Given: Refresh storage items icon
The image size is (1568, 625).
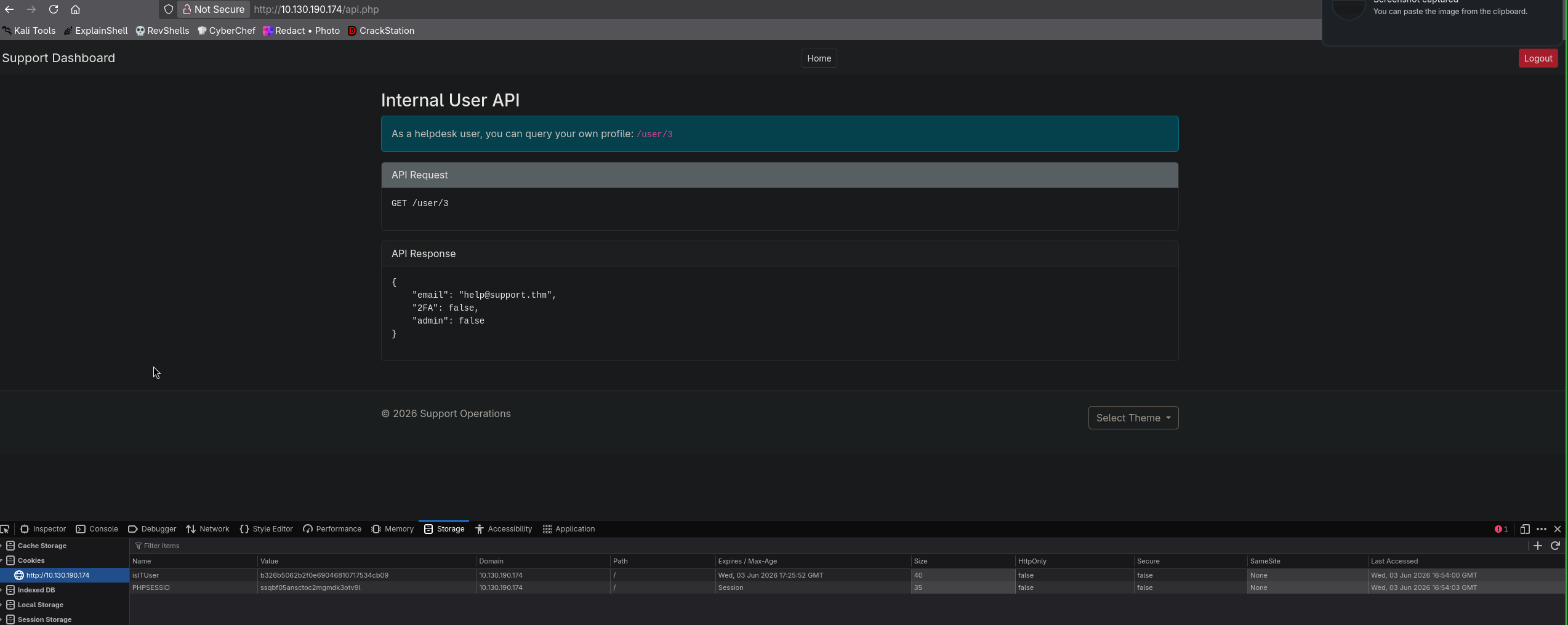Looking at the screenshot, I should (x=1555, y=546).
